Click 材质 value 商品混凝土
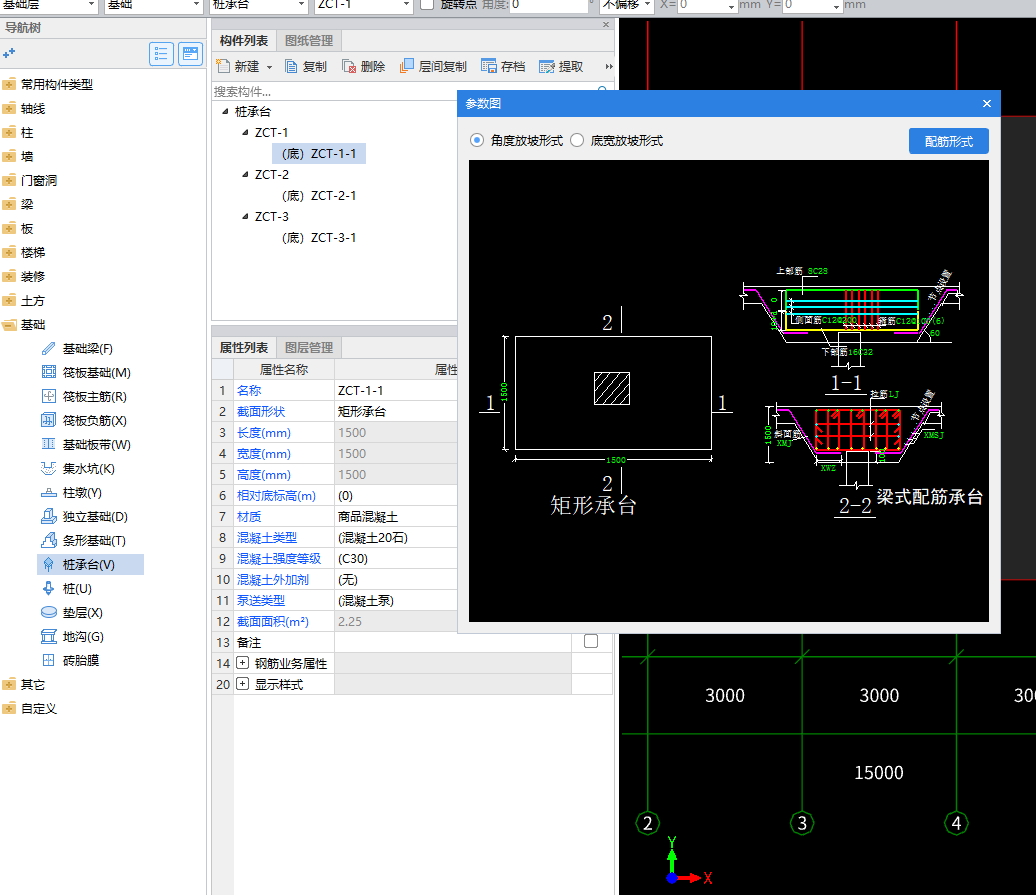This screenshot has width=1036, height=895. 395,517
